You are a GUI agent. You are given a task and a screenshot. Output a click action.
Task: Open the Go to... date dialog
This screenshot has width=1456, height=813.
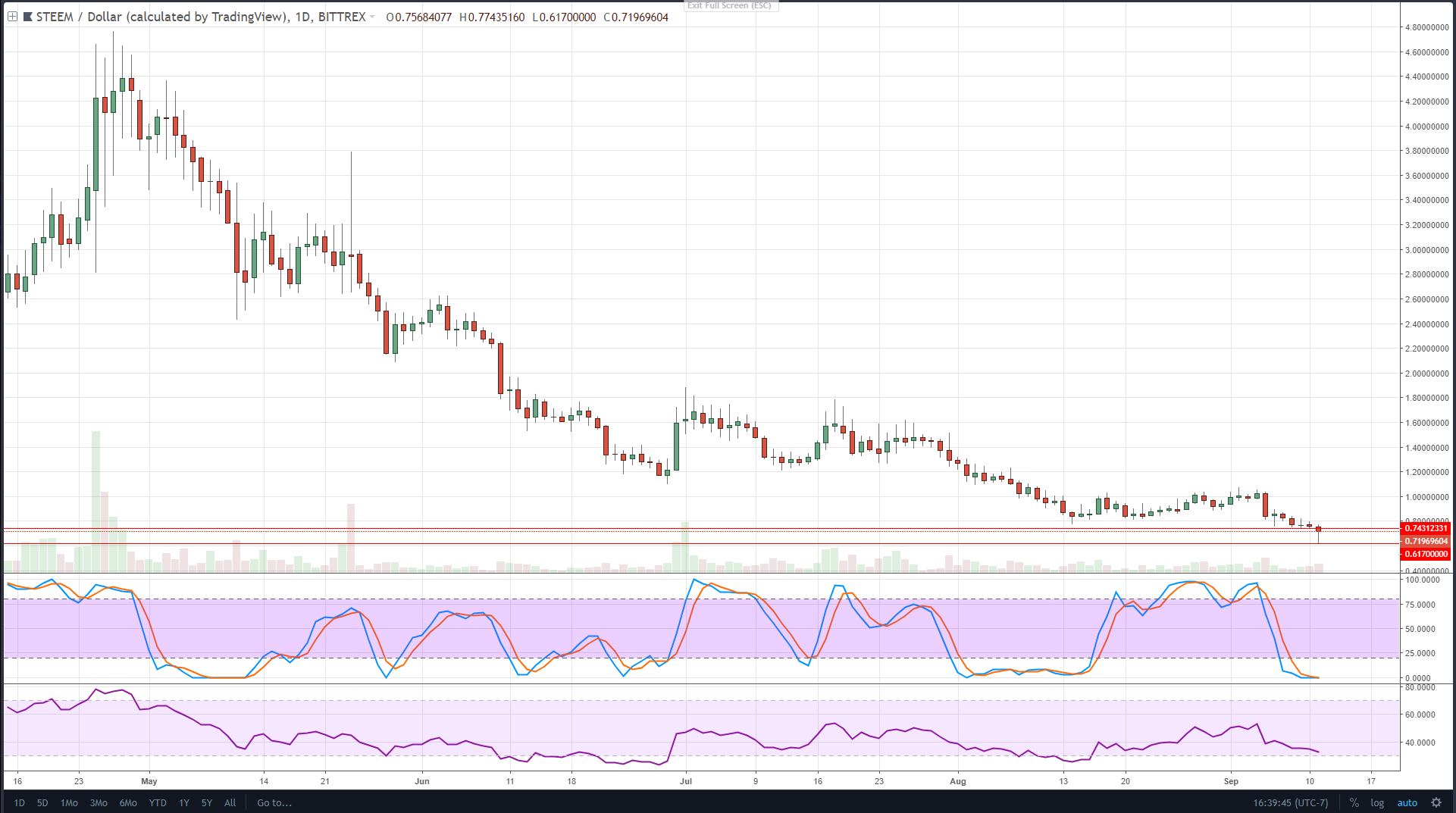pos(274,802)
